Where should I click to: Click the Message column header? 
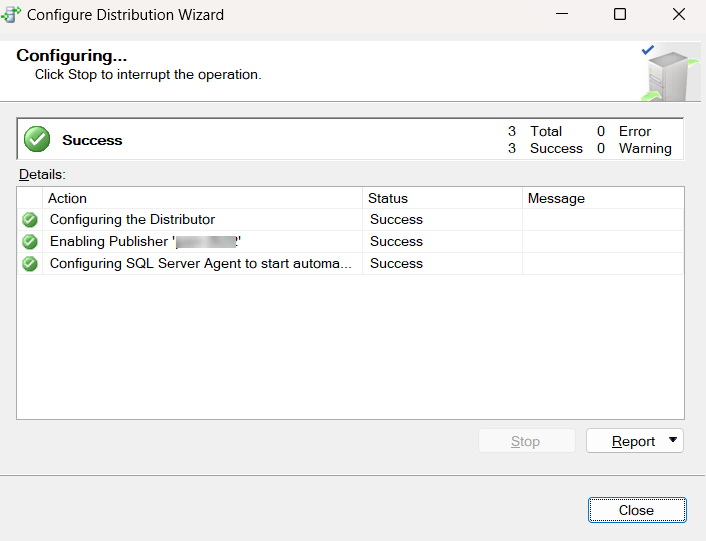click(600, 198)
